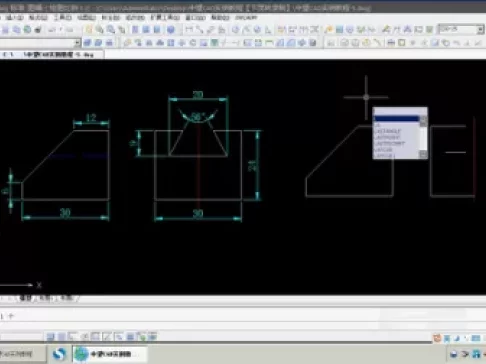
Task: Click the Model layout tab below canvas
Action: point(25,298)
